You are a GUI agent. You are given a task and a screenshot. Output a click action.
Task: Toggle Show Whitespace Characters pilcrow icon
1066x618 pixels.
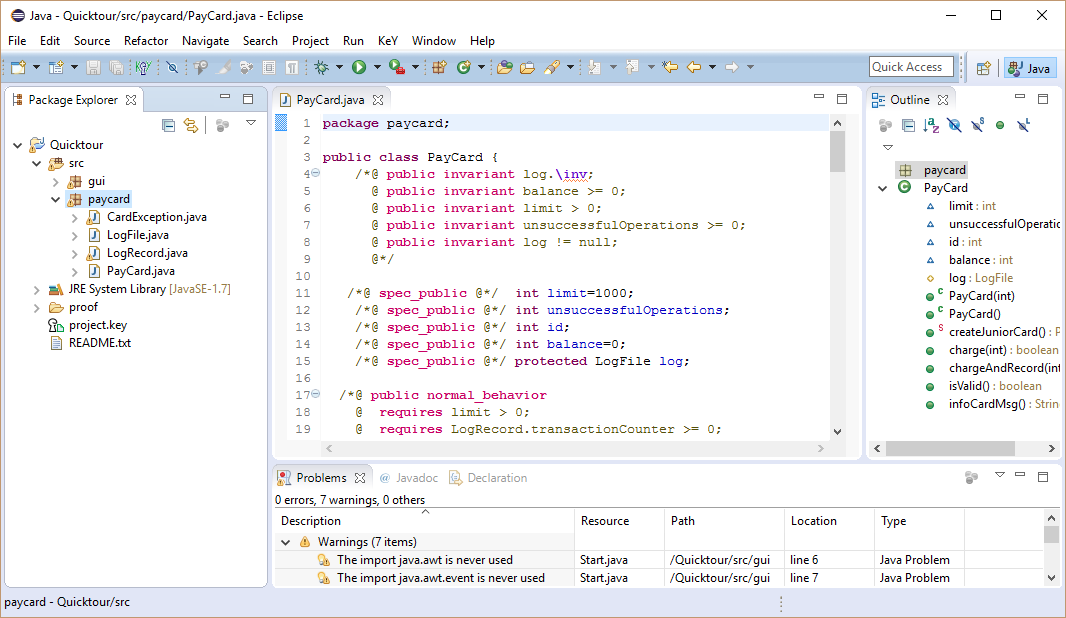(292, 67)
